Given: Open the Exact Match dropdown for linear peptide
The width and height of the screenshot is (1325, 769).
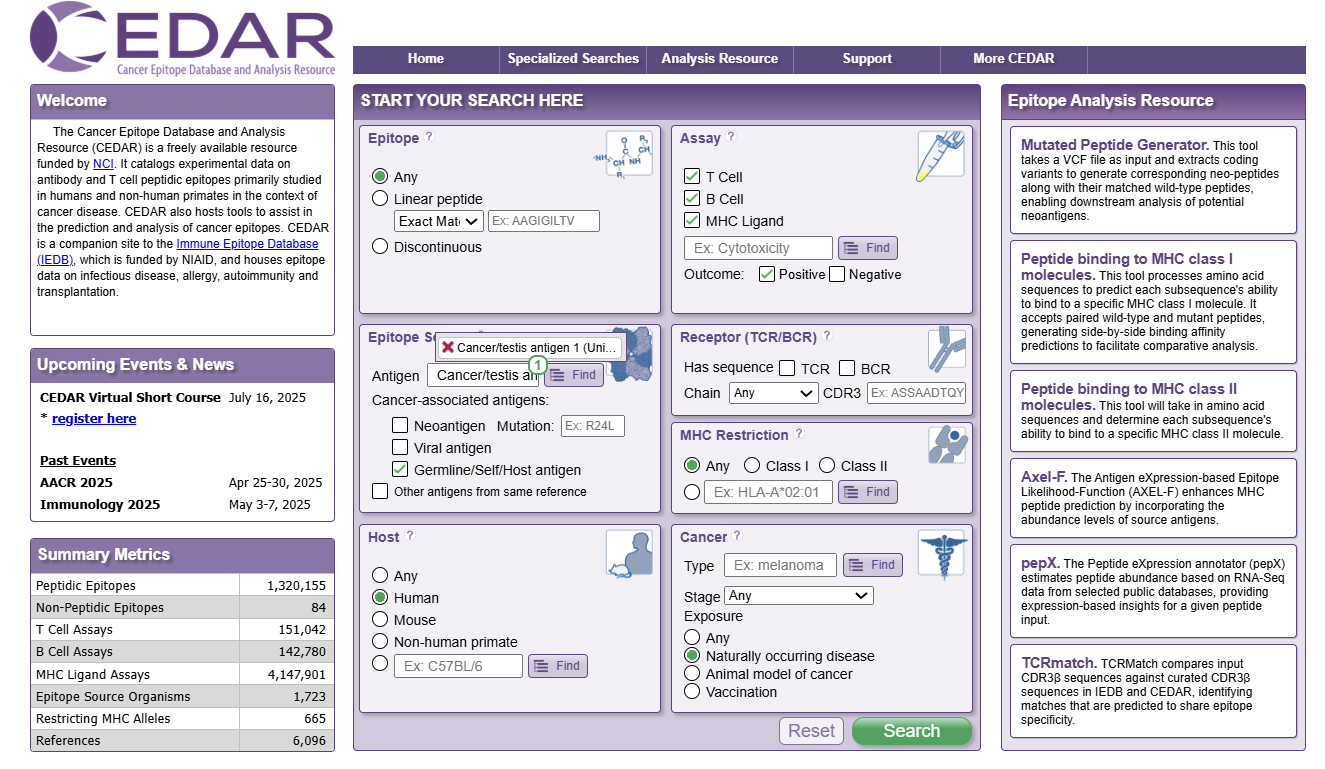Looking at the screenshot, I should click(x=438, y=221).
